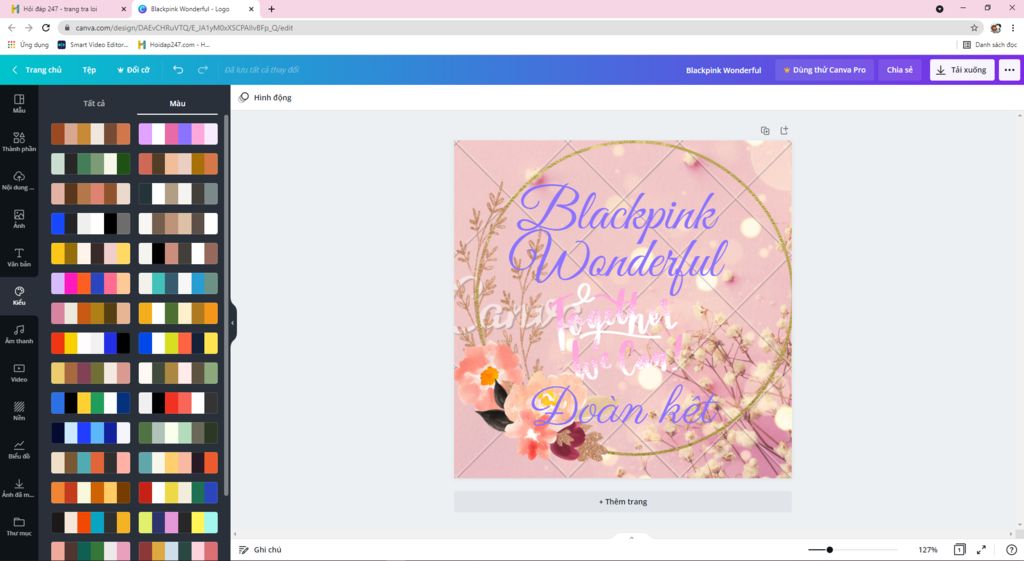Reload the browser page

46,28
